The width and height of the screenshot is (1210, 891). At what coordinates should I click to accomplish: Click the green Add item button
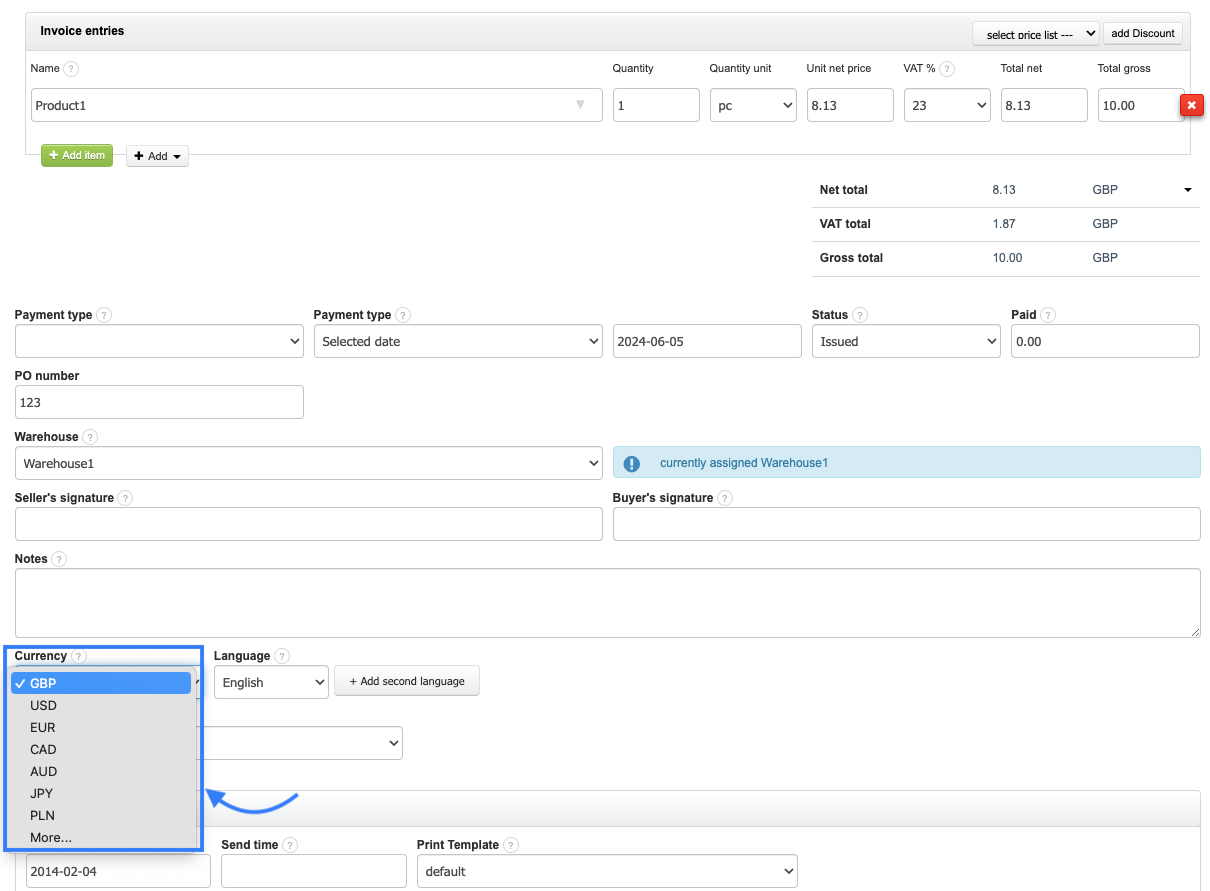tap(77, 156)
